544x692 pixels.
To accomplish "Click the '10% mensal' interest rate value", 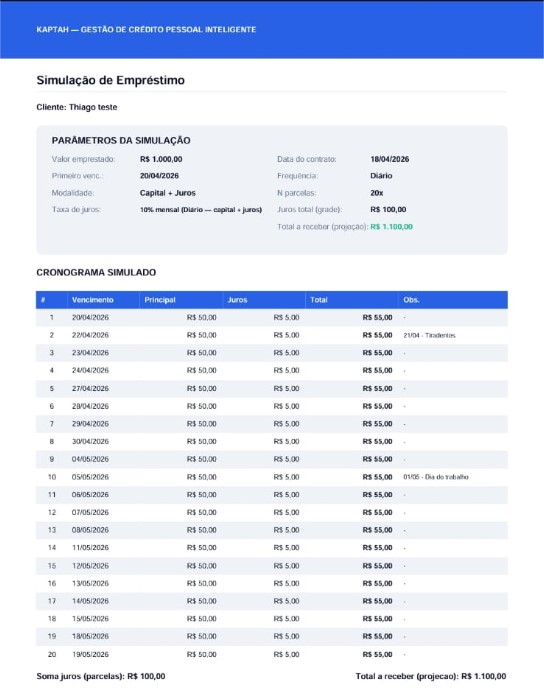I will (201, 210).
